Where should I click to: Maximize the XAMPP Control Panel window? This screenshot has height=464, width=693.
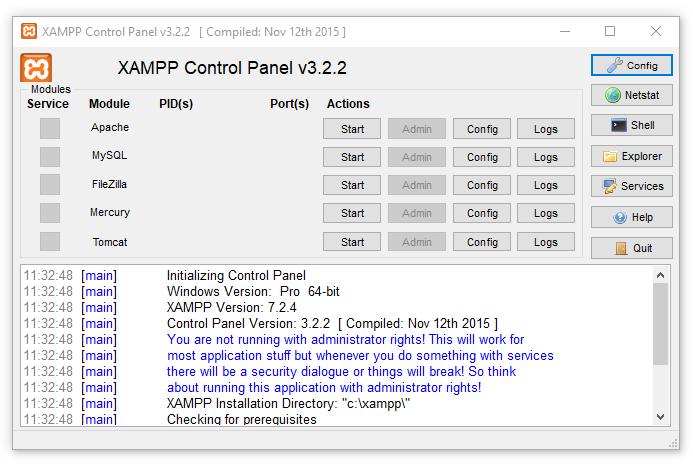point(610,31)
